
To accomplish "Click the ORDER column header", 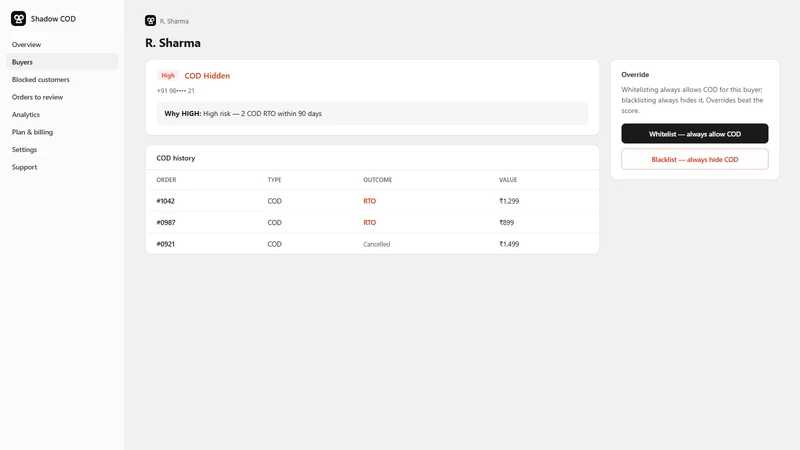I will click(166, 180).
